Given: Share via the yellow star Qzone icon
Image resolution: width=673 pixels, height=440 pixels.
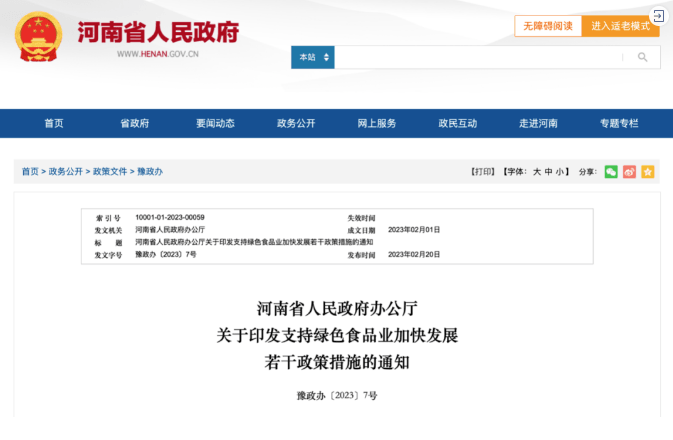Looking at the screenshot, I should click(x=647, y=172).
